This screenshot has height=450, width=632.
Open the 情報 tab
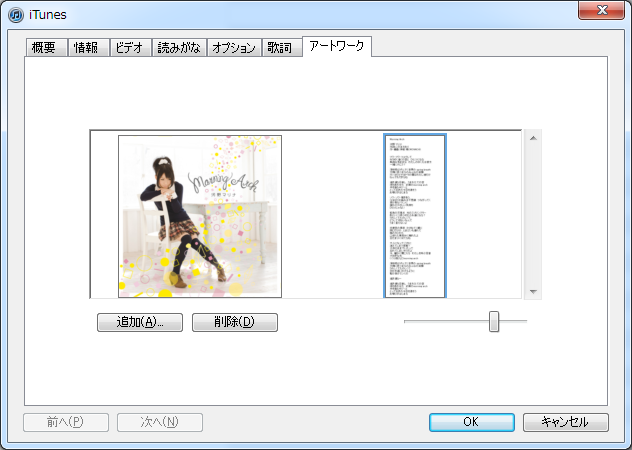[89, 48]
